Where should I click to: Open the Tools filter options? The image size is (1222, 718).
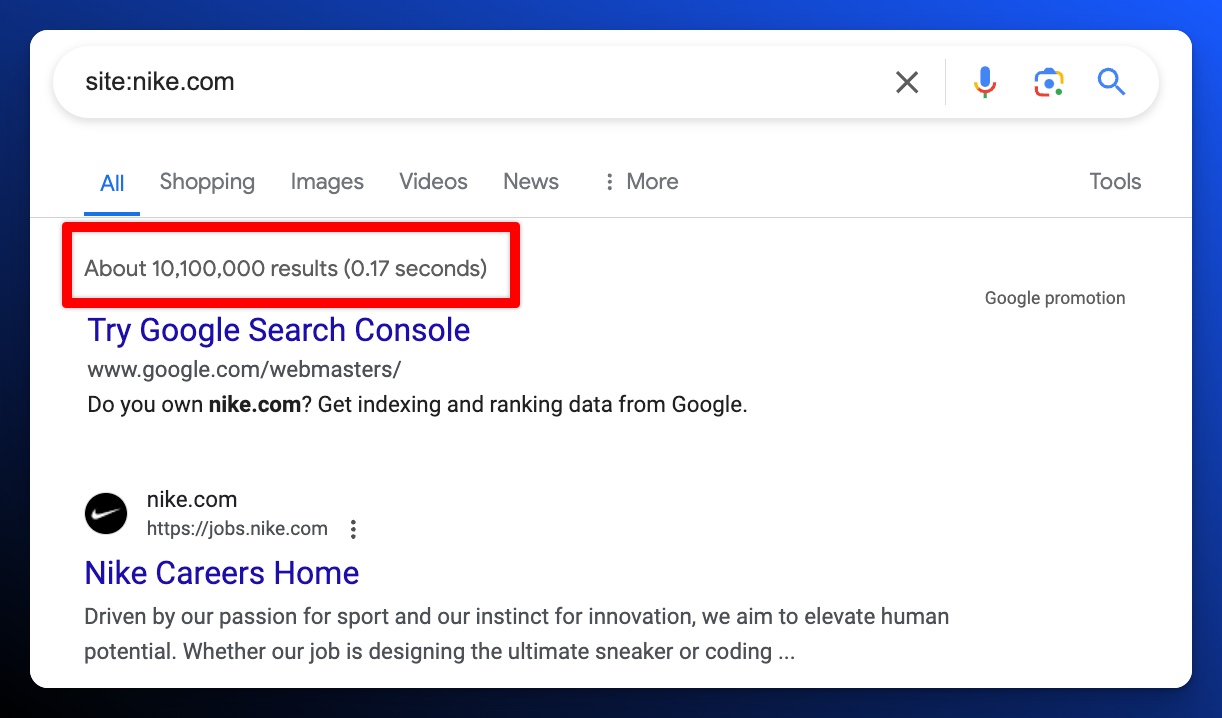click(1114, 181)
